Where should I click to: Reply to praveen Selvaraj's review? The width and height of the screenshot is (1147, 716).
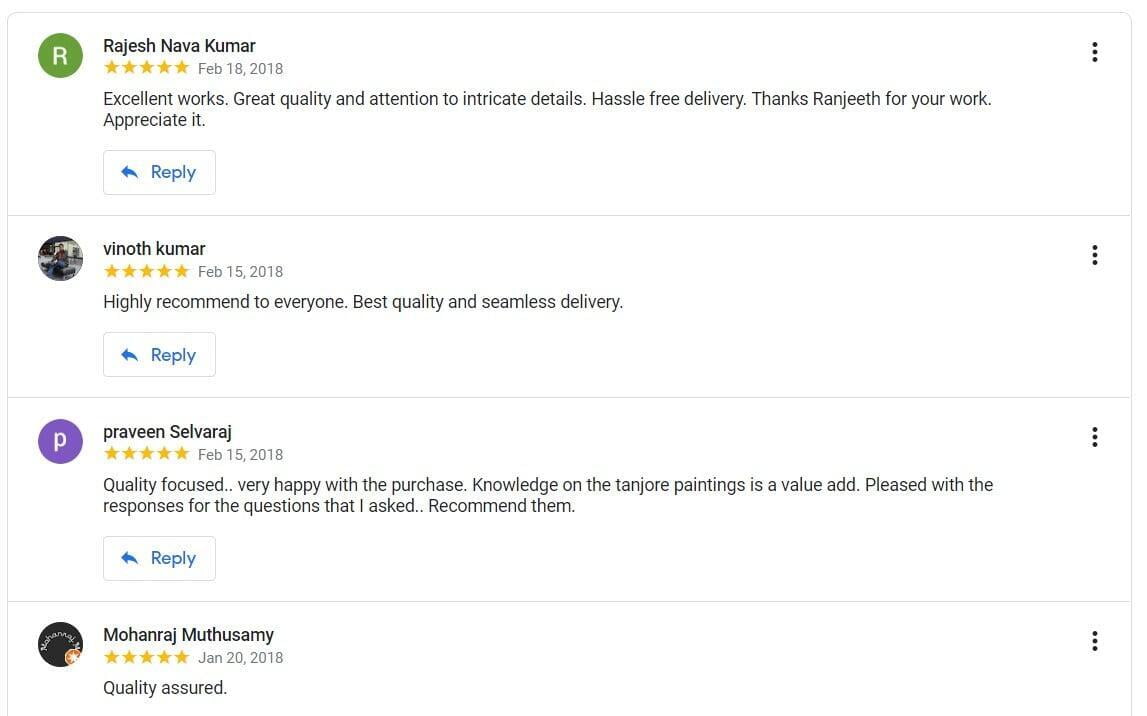click(159, 558)
